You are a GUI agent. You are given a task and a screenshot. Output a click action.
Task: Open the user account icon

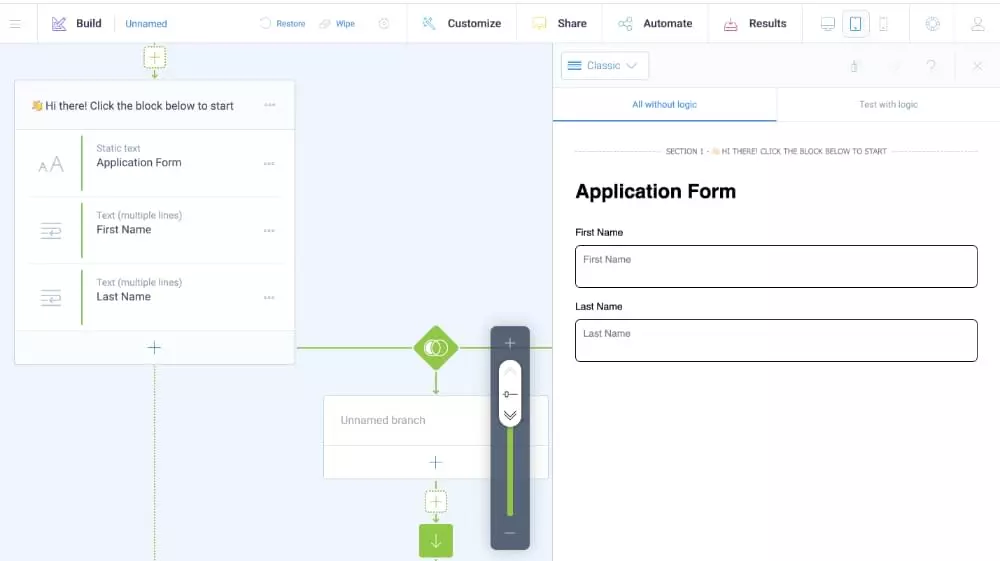click(x=978, y=24)
